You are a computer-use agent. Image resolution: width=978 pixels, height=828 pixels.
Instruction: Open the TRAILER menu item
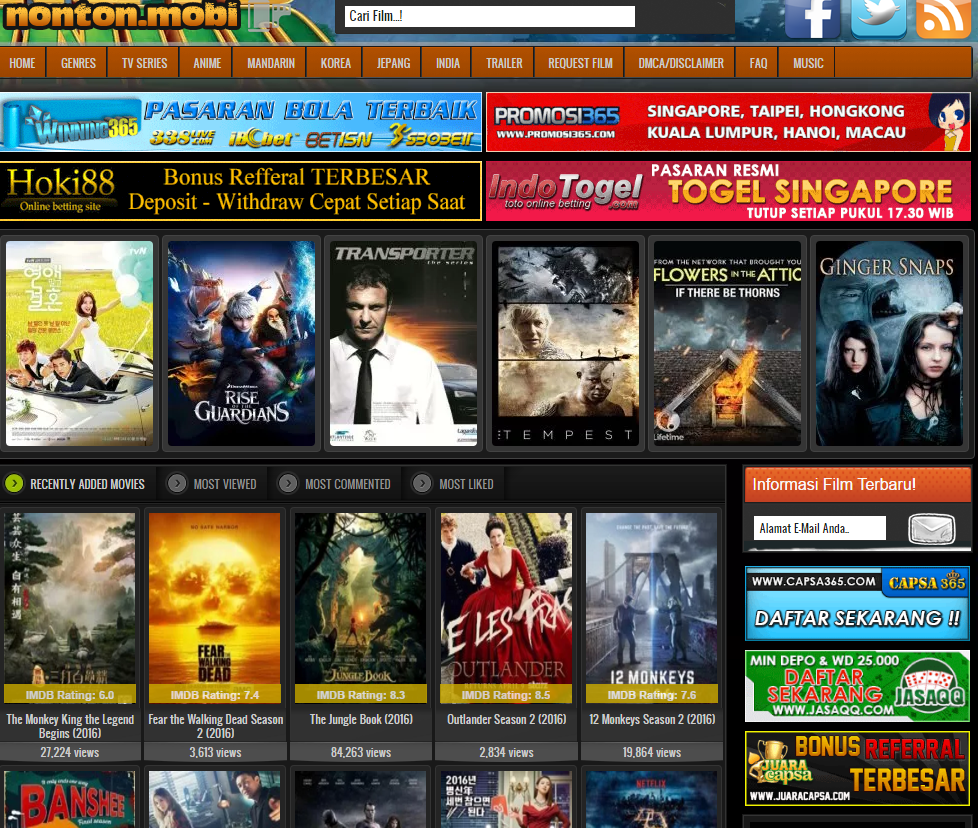[x=504, y=63]
